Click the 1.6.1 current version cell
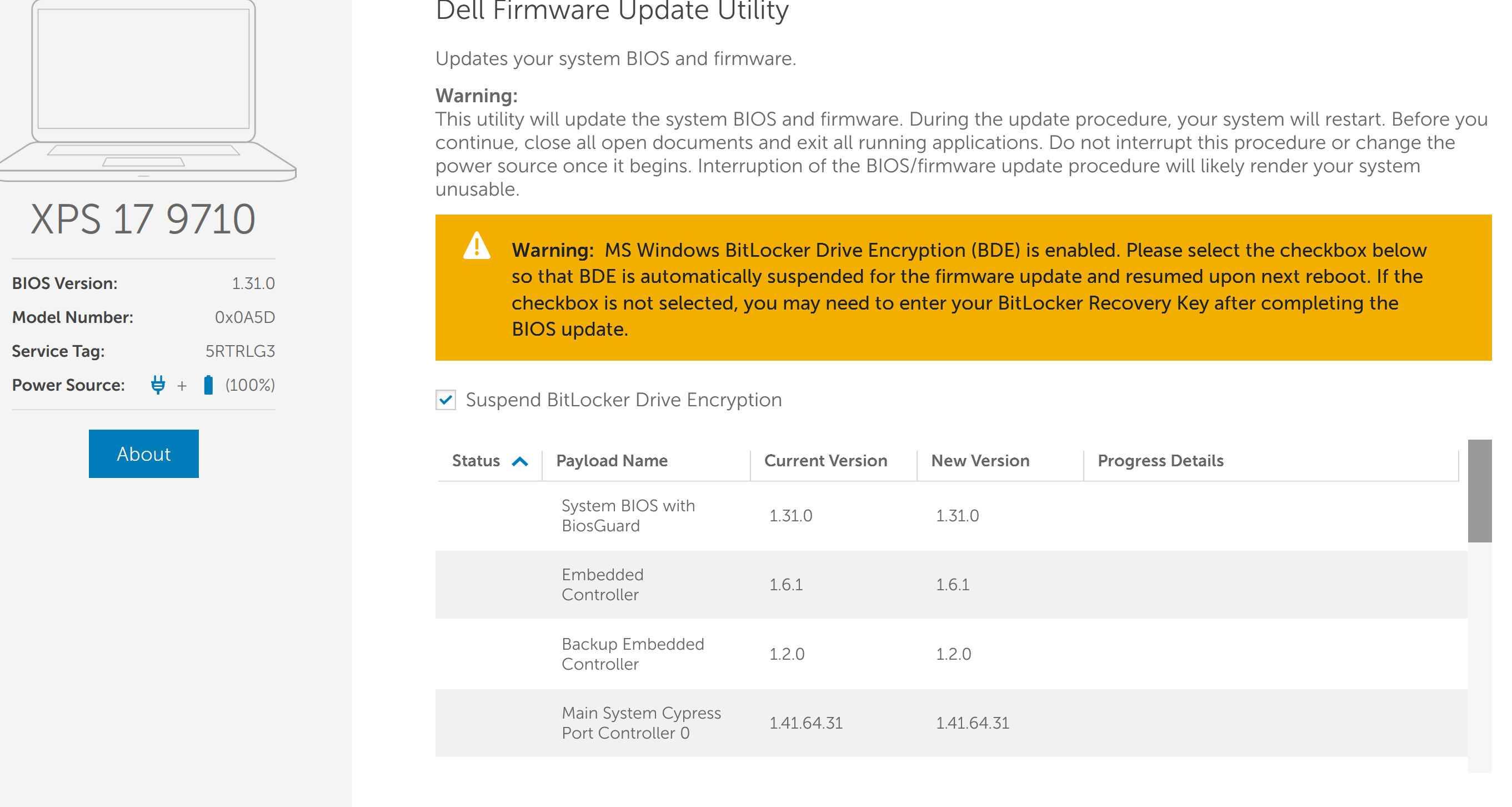This screenshot has height=807, width=1512. 786,584
